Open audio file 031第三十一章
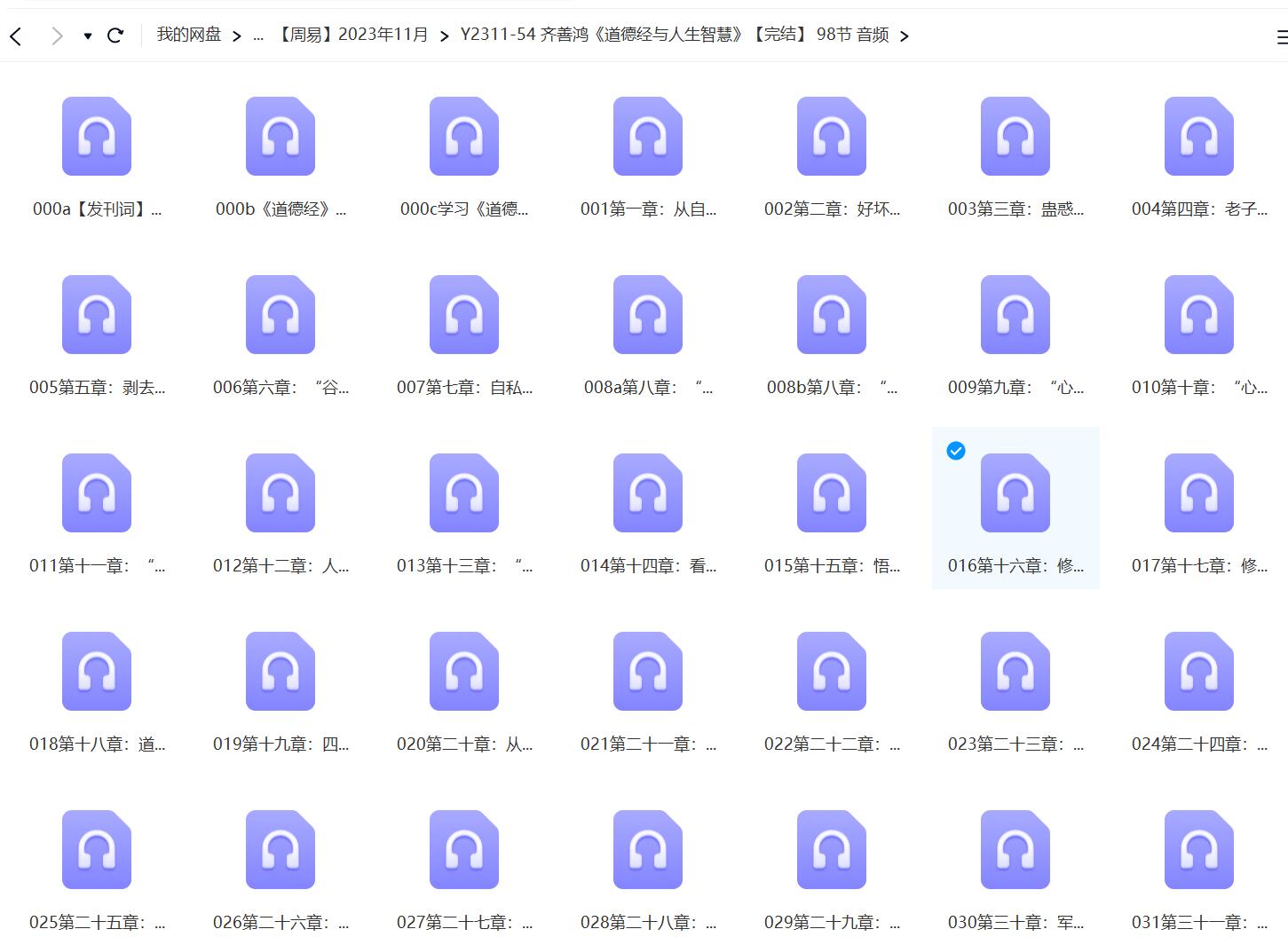The height and width of the screenshot is (945, 1288). pyautogui.click(x=1198, y=849)
